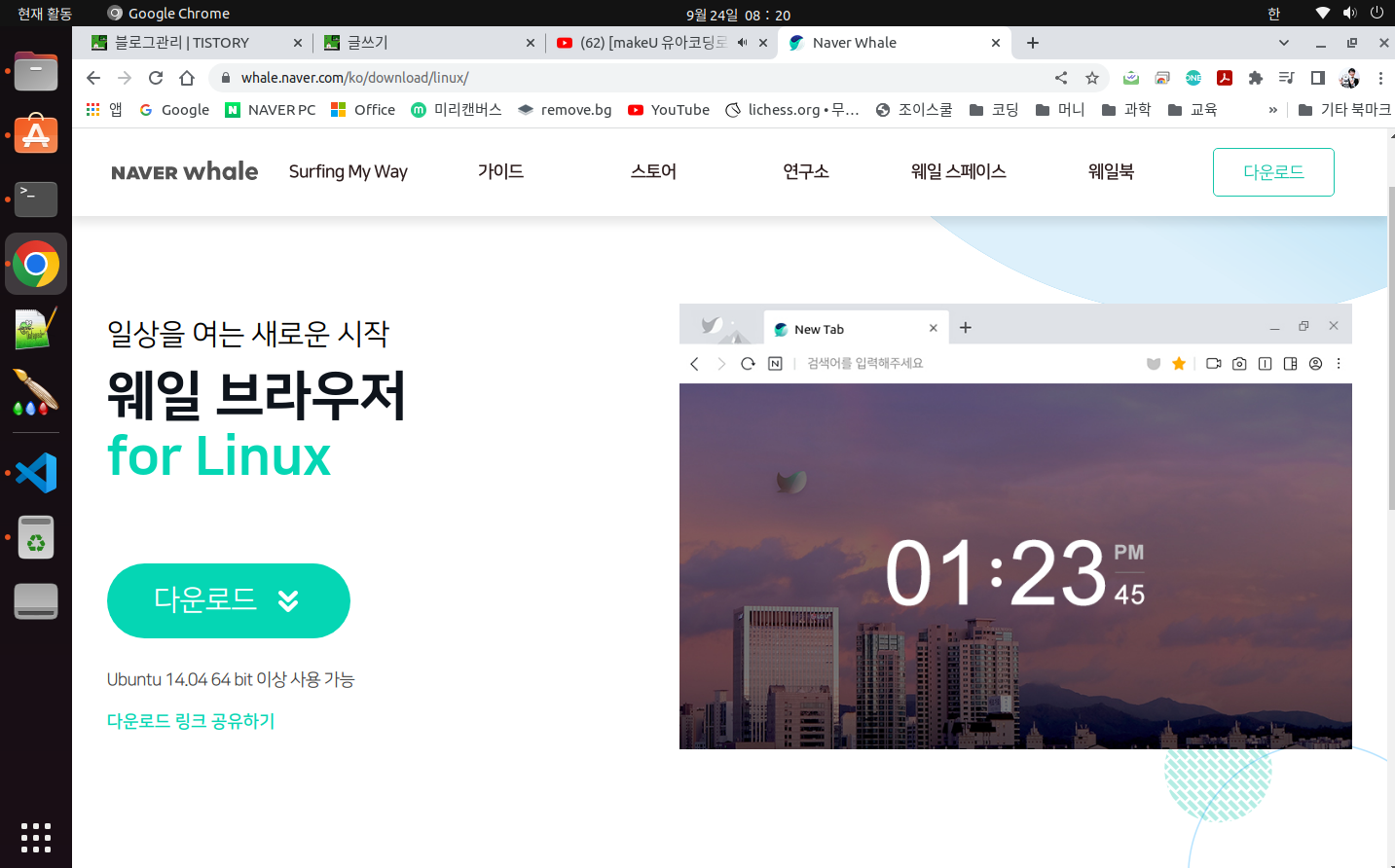Screen dimensions: 1395x868
Task: Click the outlined 다운로드 button in the header
Action: point(1273,172)
